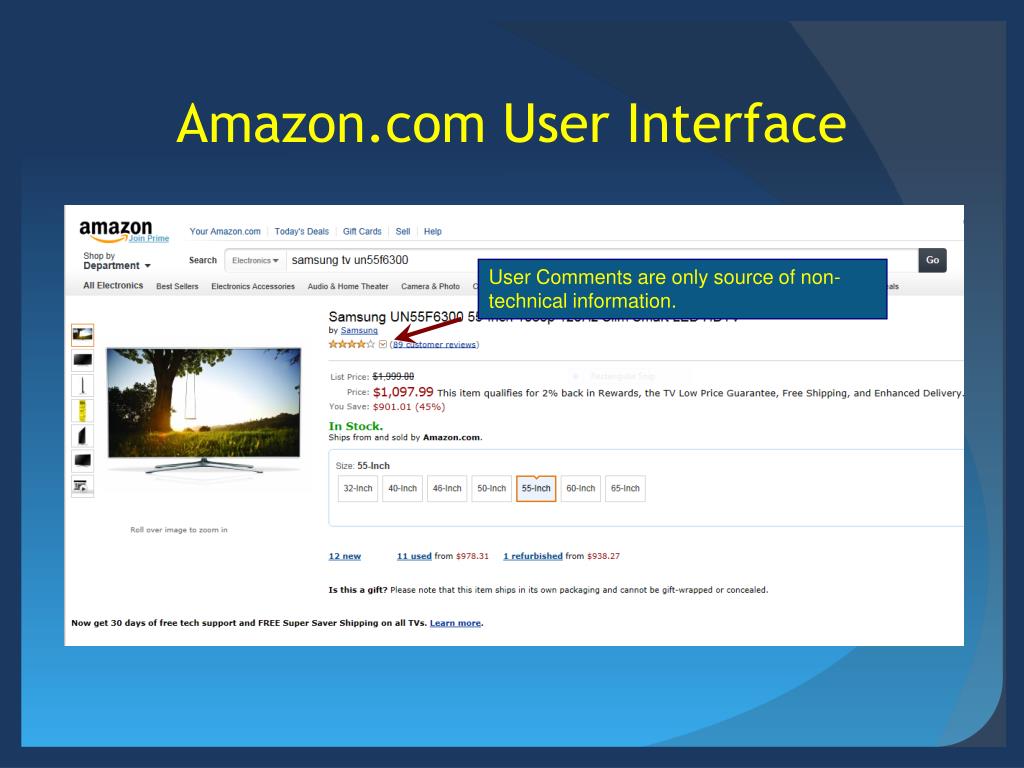Screen dimensions: 1024x768
Task: Open Audio & Home Theater tab
Action: pyautogui.click(x=348, y=286)
